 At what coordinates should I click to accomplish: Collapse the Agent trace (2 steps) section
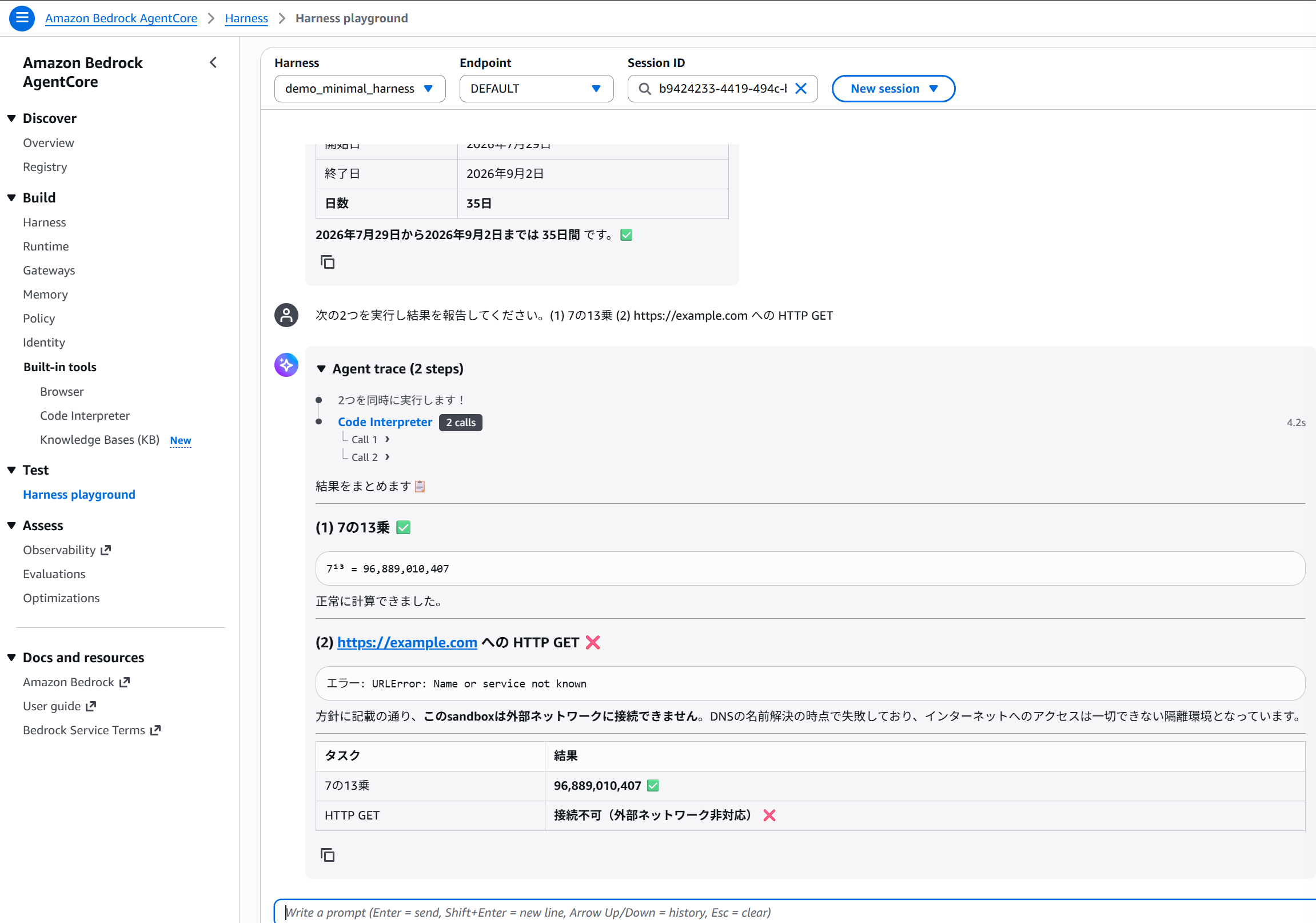(x=321, y=369)
